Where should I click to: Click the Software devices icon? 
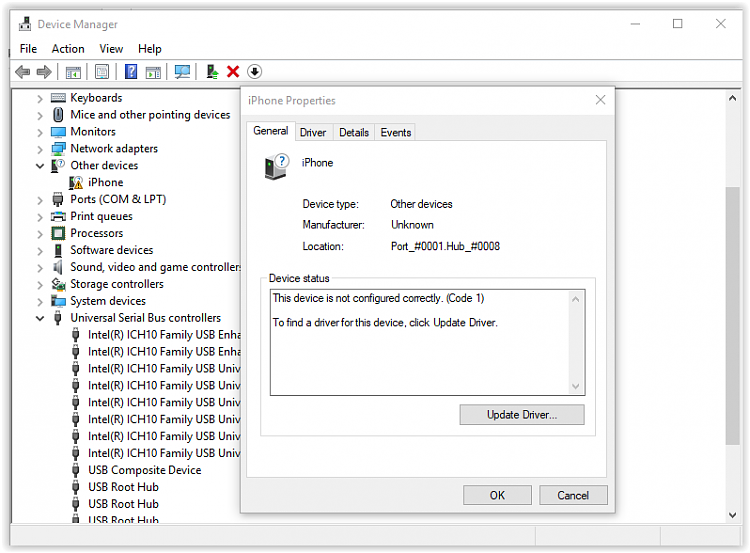click(58, 250)
